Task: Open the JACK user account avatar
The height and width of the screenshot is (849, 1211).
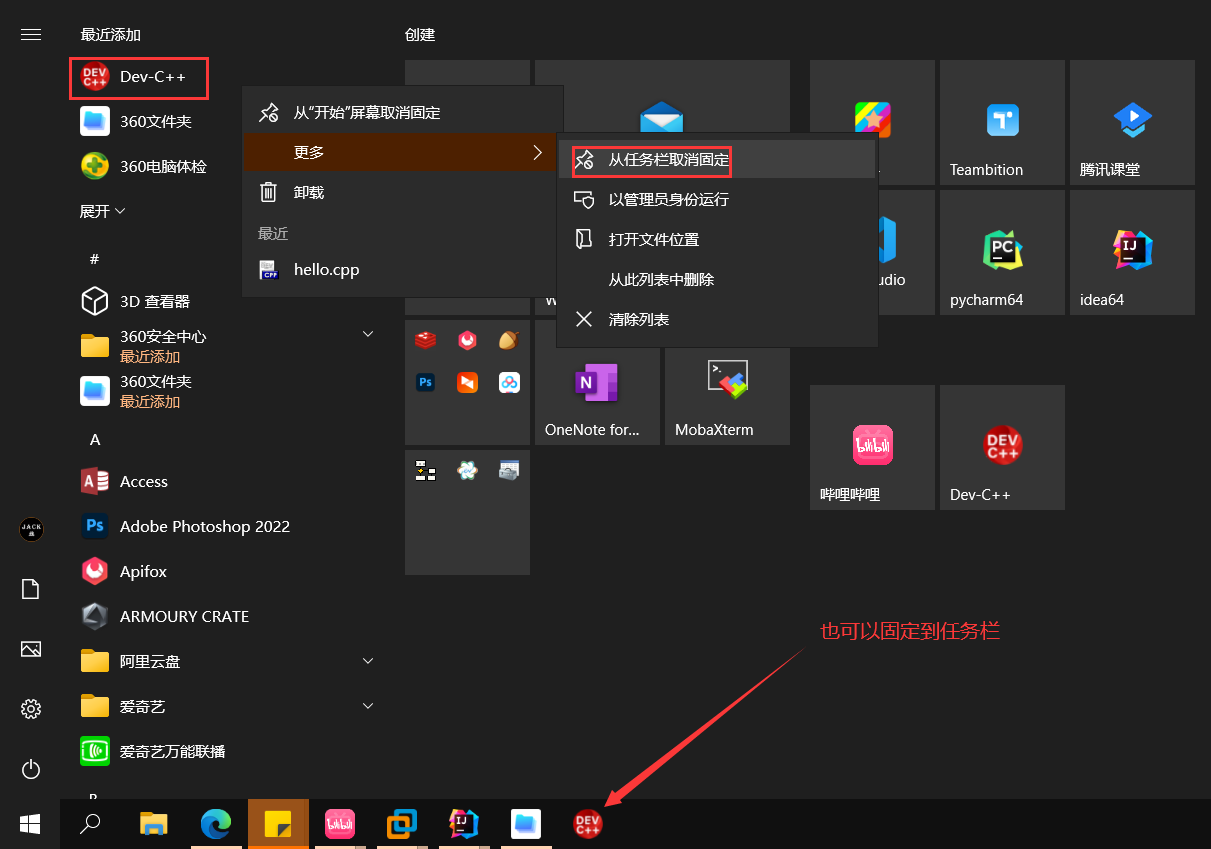Action: click(x=31, y=529)
